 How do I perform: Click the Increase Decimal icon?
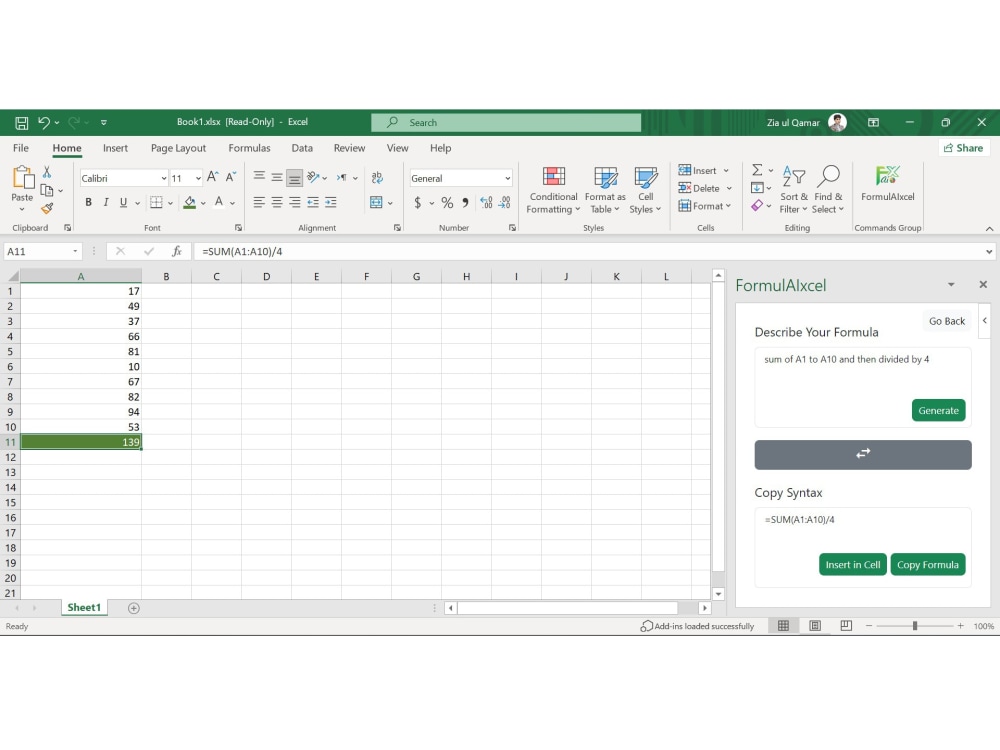[487, 203]
